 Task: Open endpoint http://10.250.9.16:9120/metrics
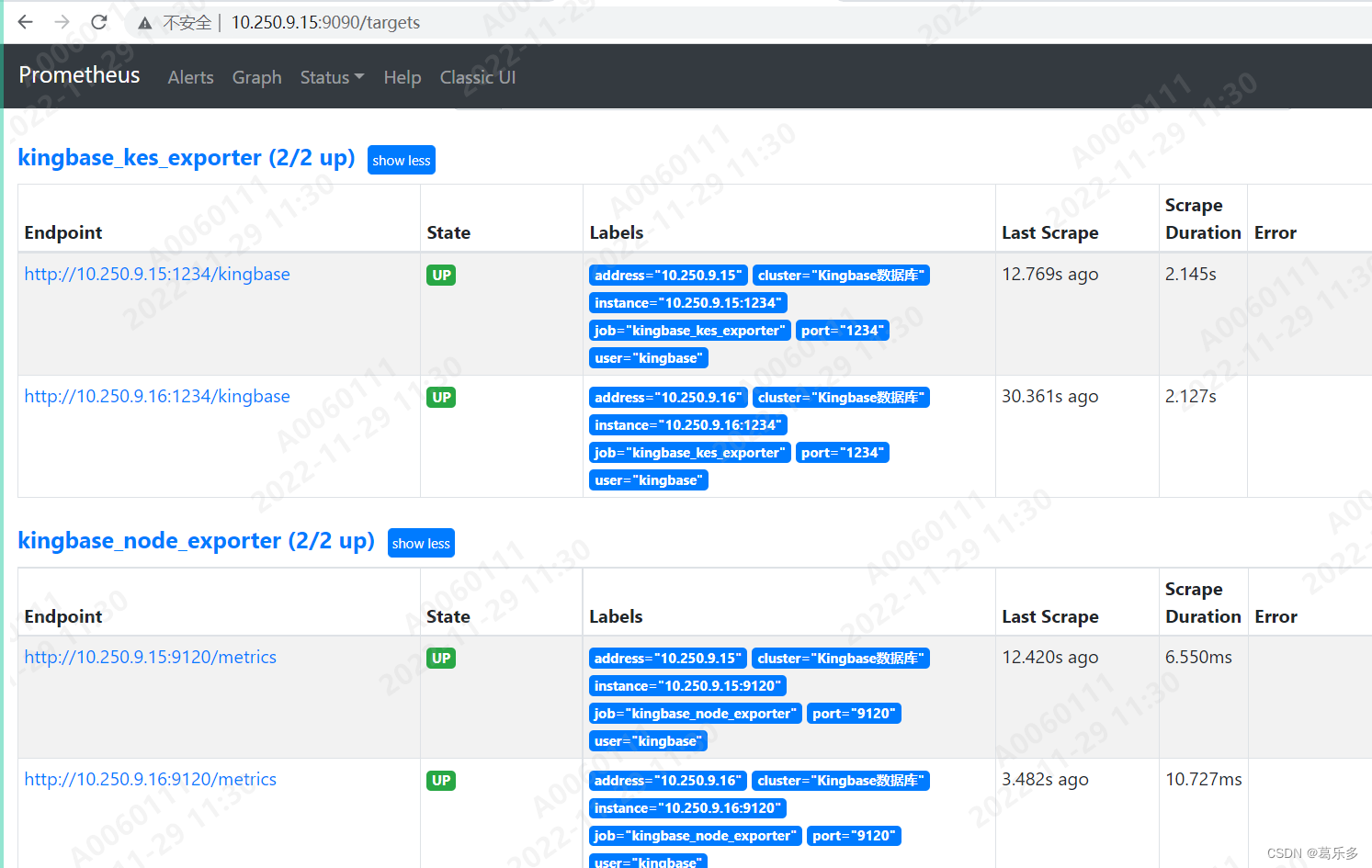(151, 779)
